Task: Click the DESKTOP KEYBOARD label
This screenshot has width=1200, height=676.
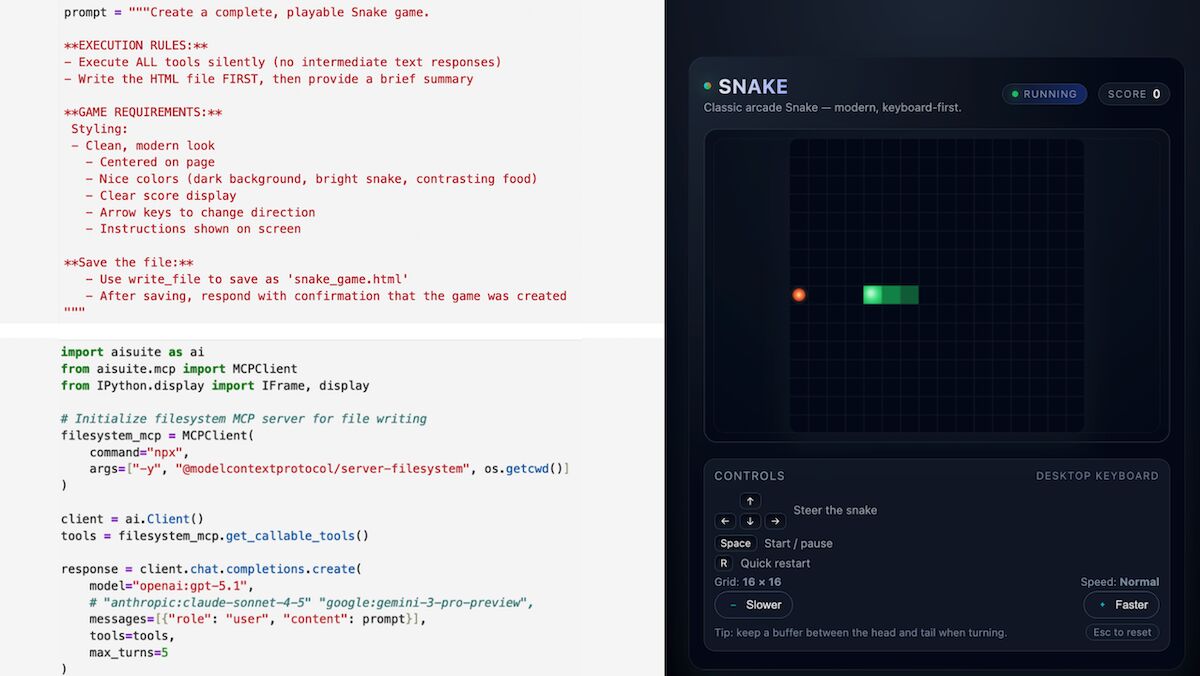Action: 1097,476
